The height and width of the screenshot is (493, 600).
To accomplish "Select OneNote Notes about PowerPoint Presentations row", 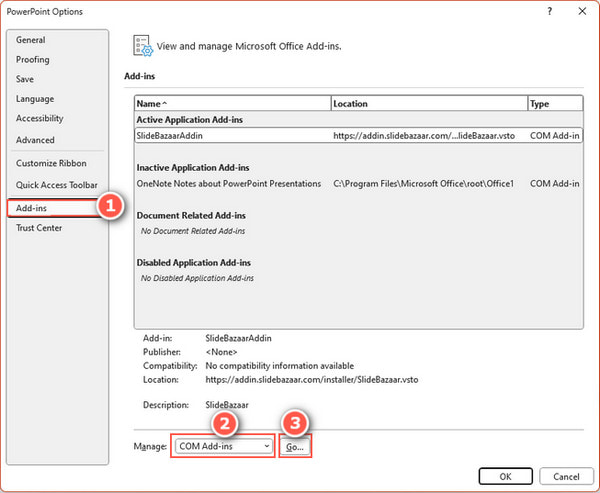I will tap(359, 184).
